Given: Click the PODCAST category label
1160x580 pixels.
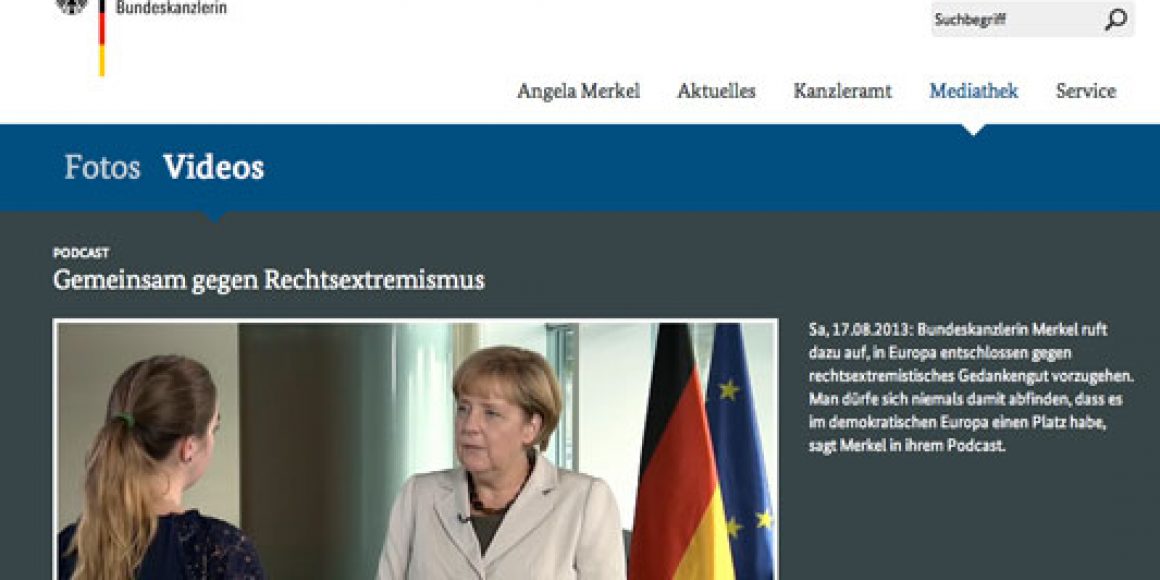Looking at the screenshot, I should click(81, 253).
